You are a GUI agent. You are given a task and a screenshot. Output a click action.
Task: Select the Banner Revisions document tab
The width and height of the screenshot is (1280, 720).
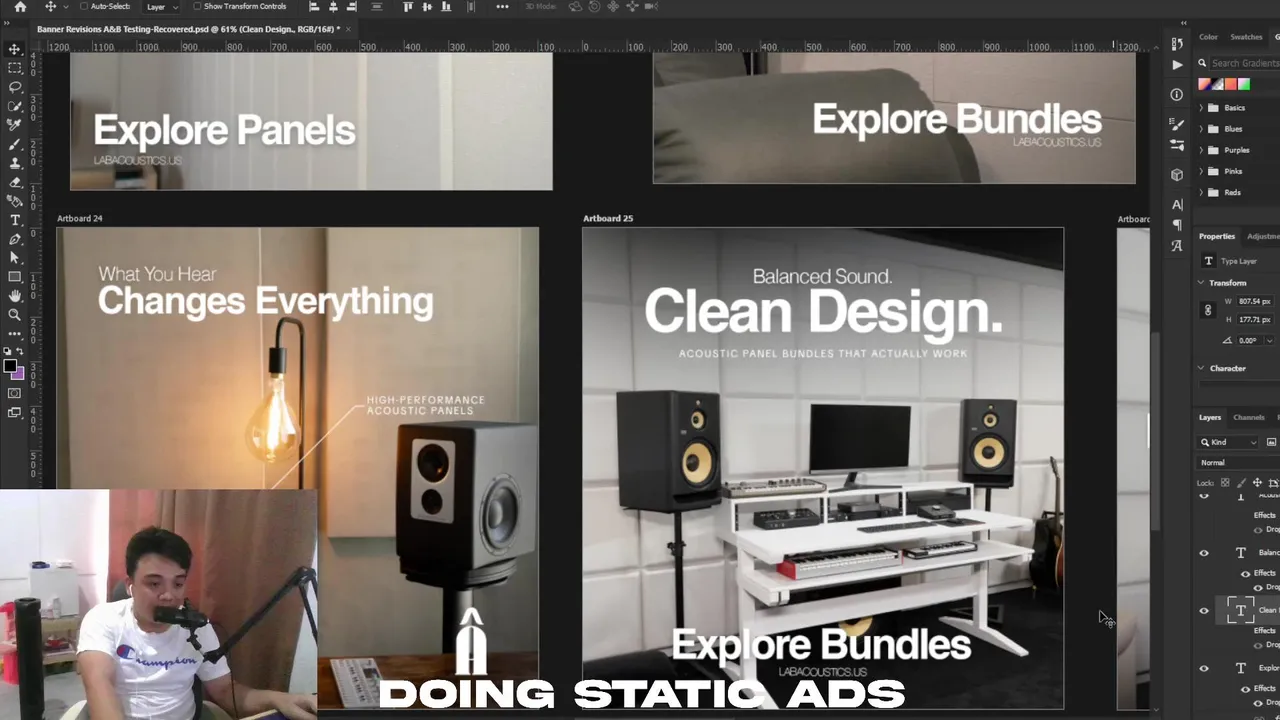tap(188, 29)
